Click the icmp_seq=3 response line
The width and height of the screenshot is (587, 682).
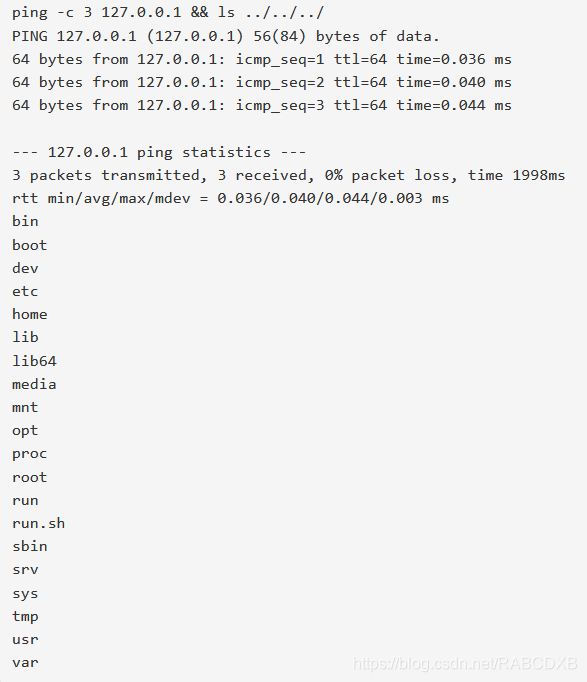pyautogui.click(x=262, y=105)
